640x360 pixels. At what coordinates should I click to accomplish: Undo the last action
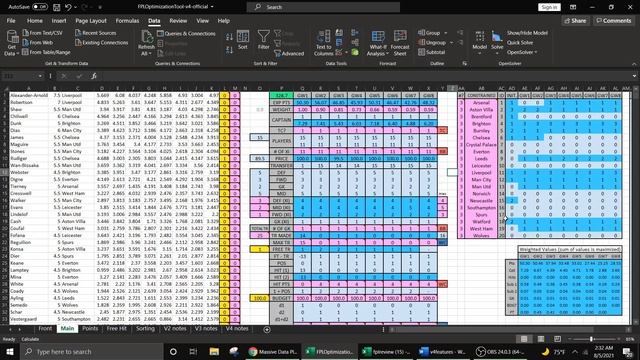68,7
